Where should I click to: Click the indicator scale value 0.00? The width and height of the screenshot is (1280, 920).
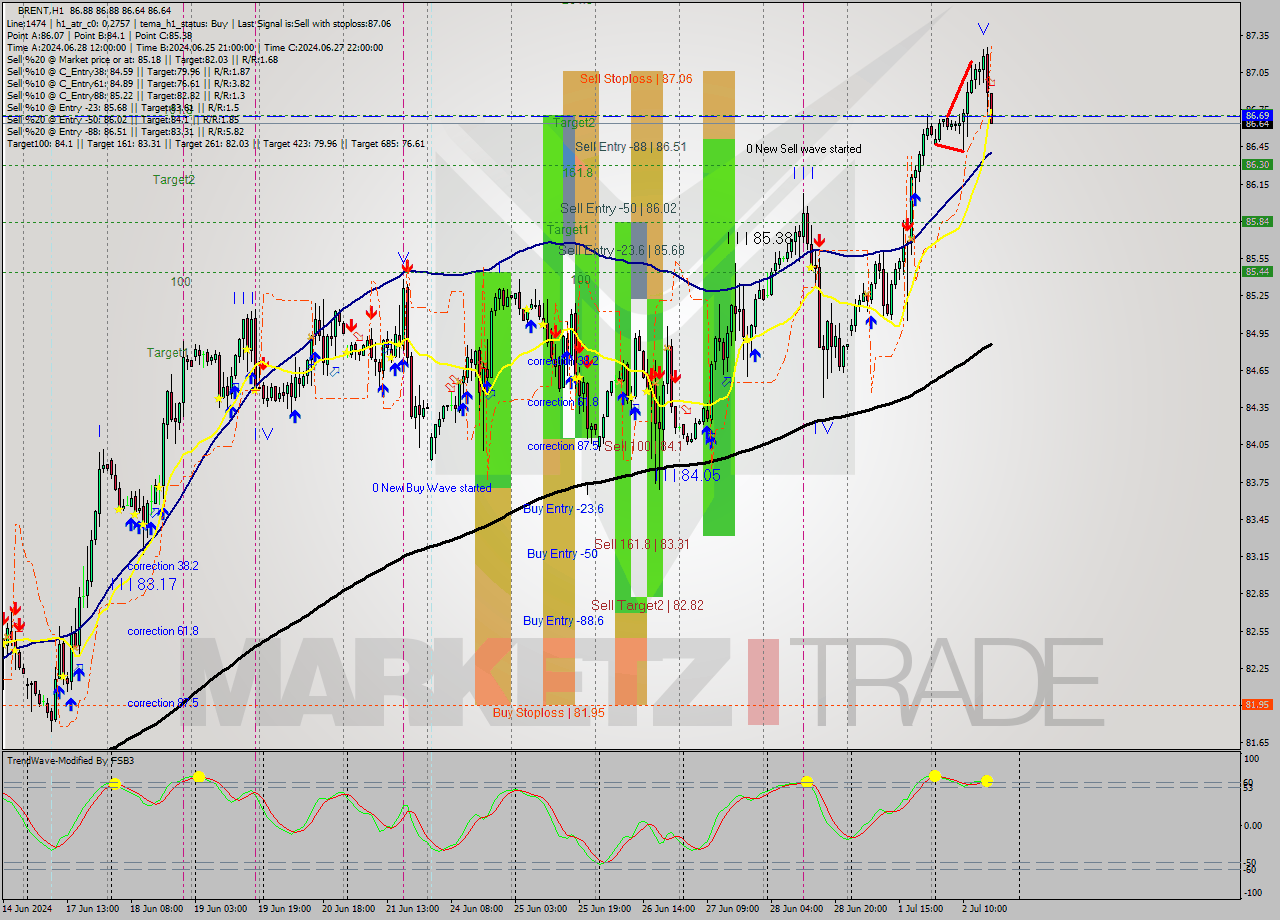(1251, 825)
